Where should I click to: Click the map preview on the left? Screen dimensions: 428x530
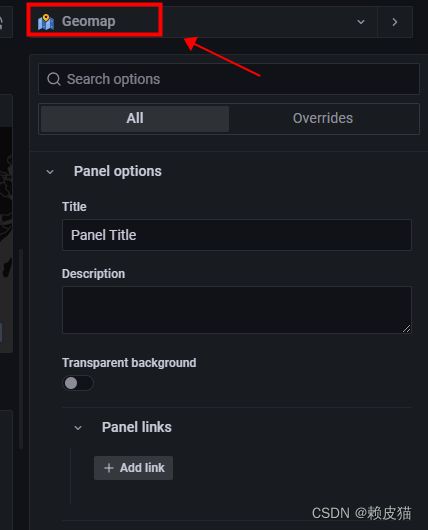tap(6, 240)
